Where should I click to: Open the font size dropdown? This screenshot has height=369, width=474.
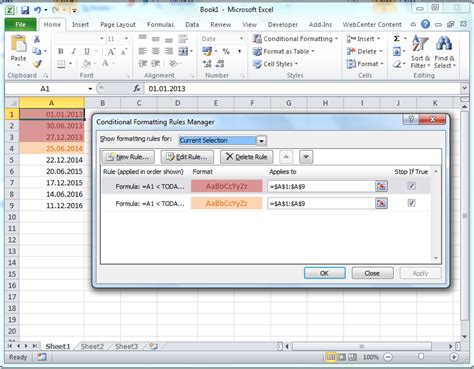pyautogui.click(x=126, y=39)
